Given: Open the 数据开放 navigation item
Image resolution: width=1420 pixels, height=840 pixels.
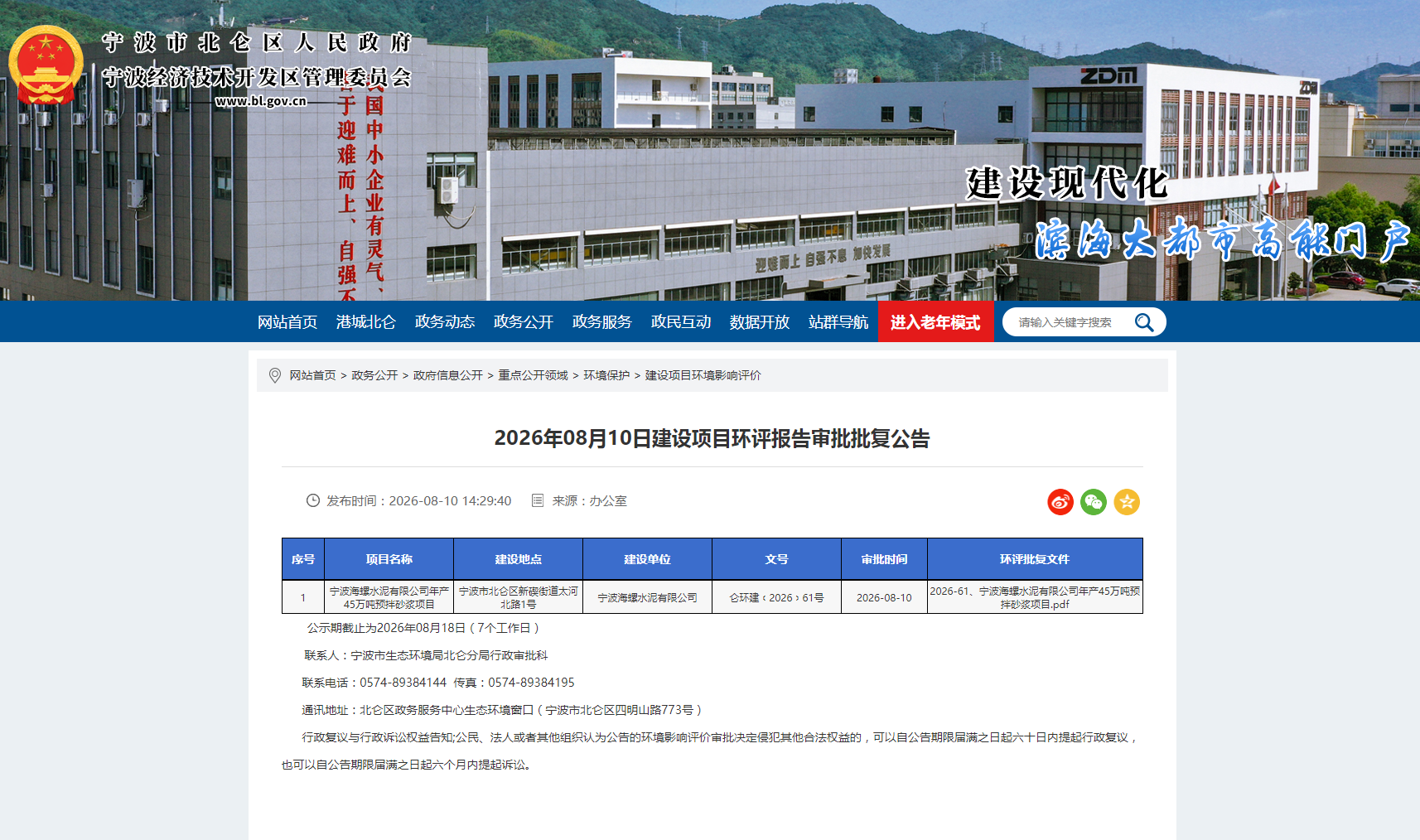Looking at the screenshot, I should [760, 322].
